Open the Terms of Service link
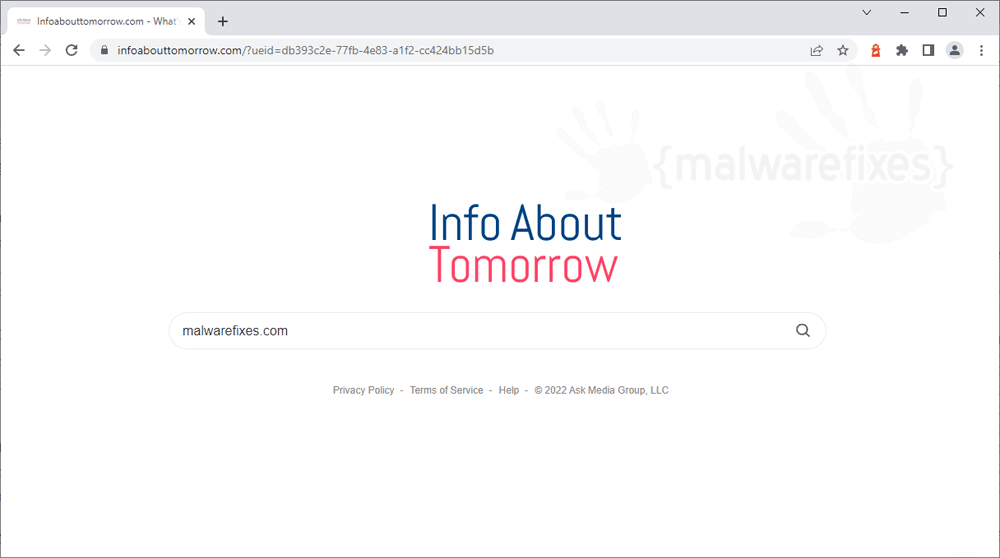 click(x=446, y=390)
